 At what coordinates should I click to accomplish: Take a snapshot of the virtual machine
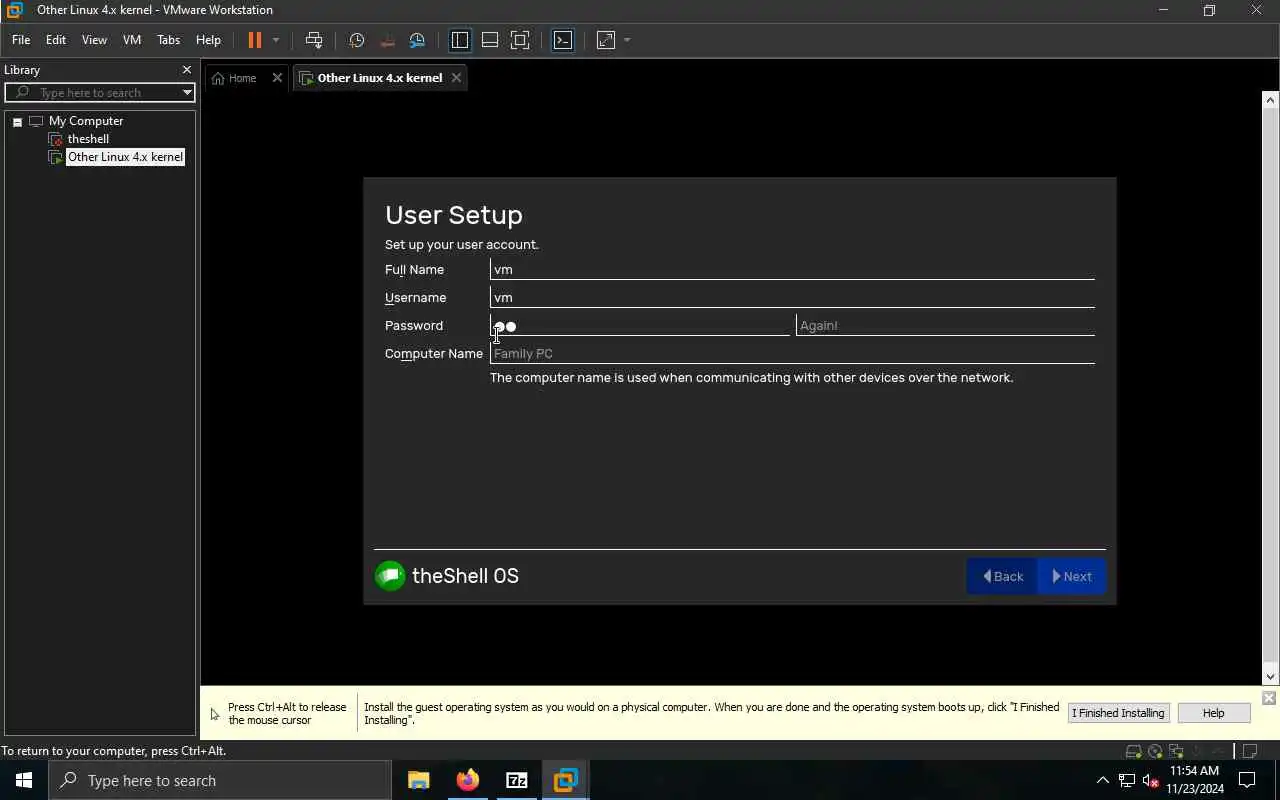[x=357, y=40]
